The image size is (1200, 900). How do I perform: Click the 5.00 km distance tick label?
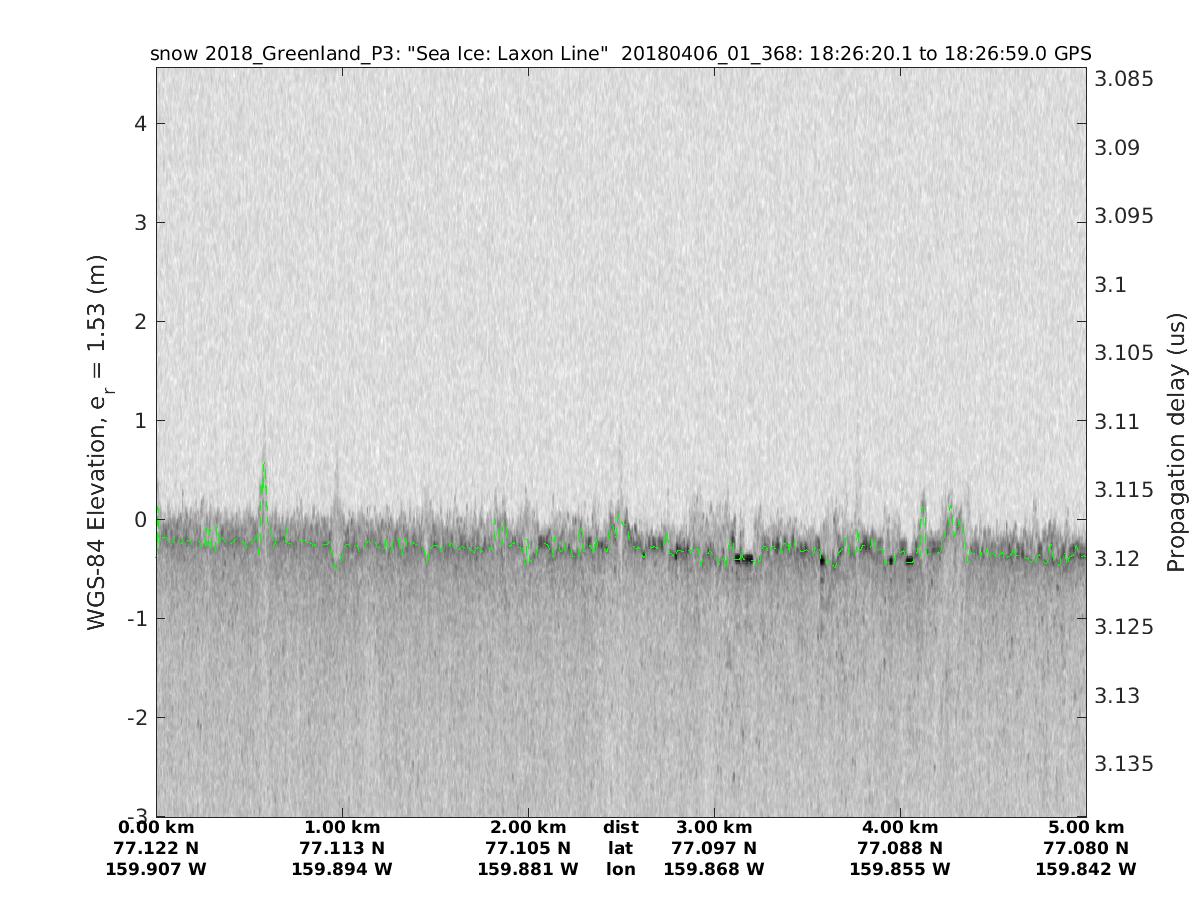1086,827
